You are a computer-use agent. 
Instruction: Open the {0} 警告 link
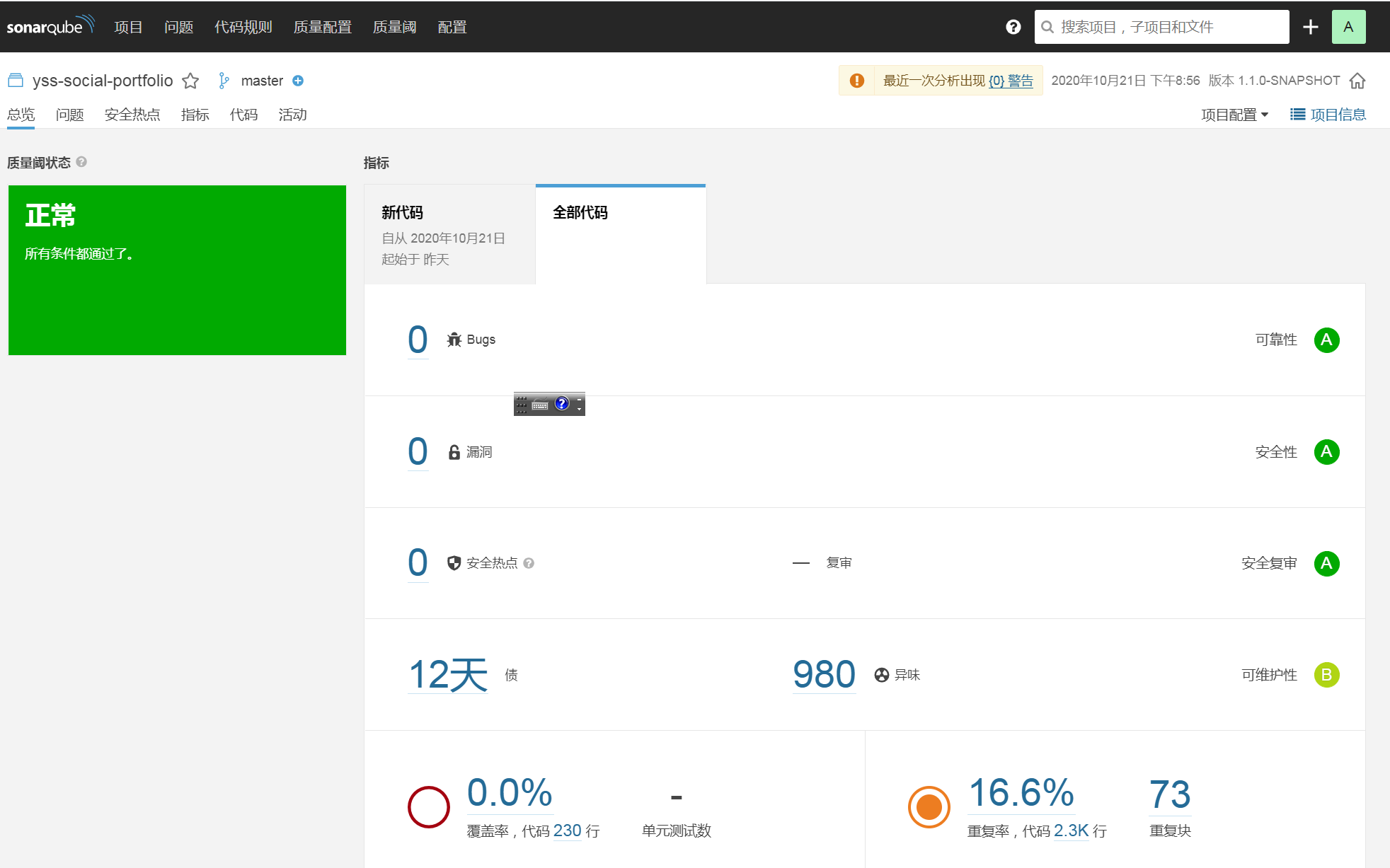coord(1011,81)
